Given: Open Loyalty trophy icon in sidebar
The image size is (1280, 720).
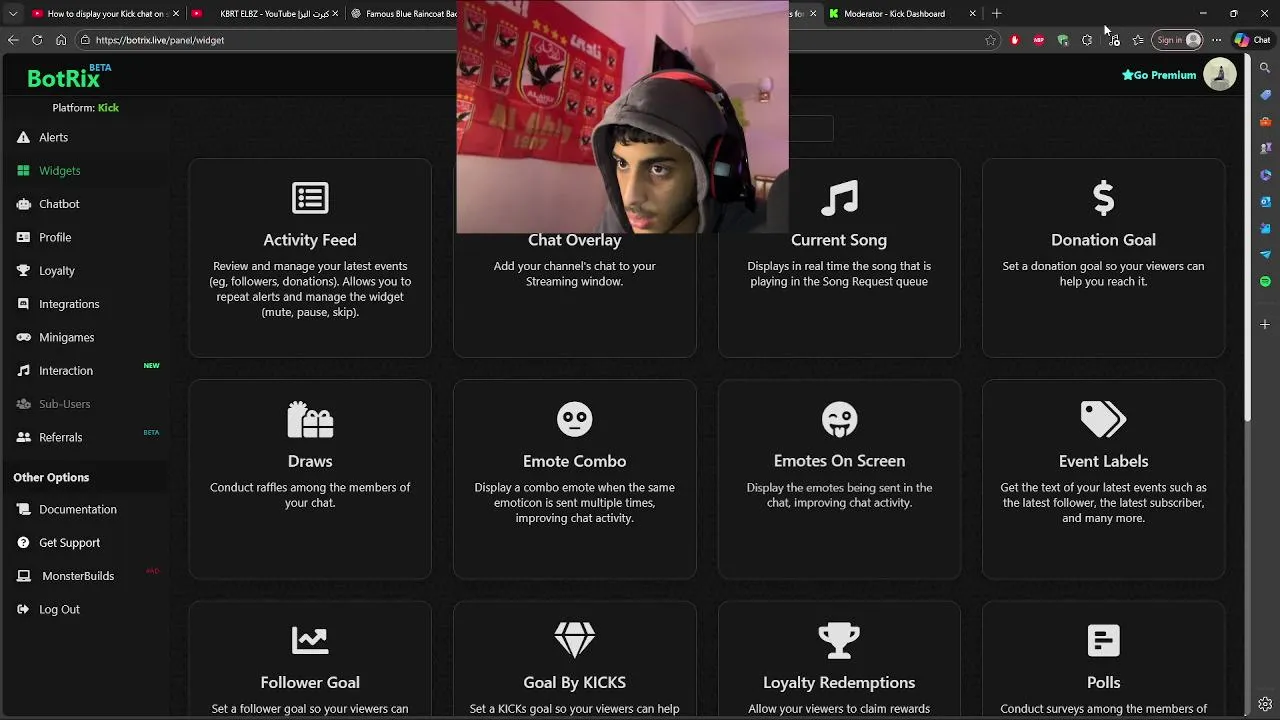Looking at the screenshot, I should click(x=24, y=271).
